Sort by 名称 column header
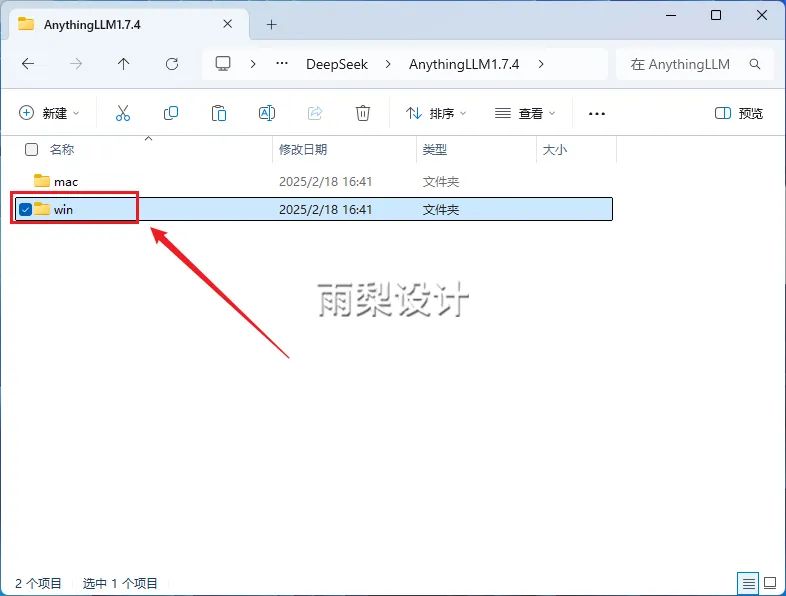Image resolution: width=786 pixels, height=596 pixels. pos(62,149)
